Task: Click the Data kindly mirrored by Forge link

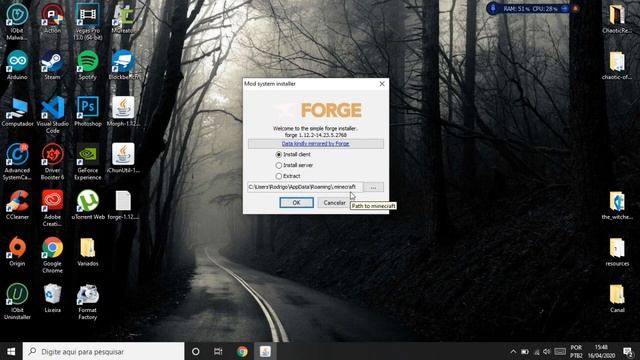Action: [x=316, y=144]
